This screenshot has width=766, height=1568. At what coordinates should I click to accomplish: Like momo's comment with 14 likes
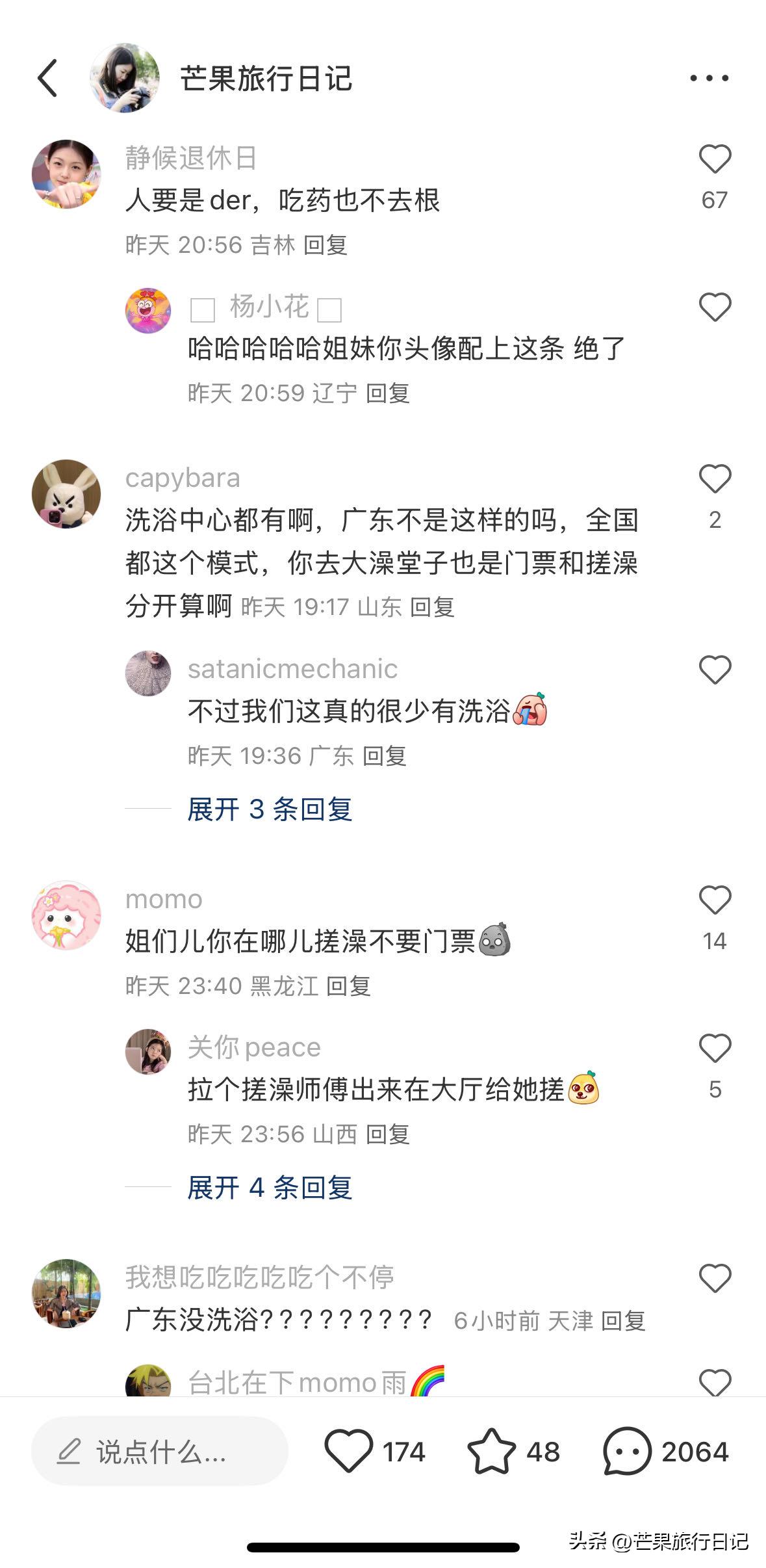pos(715,900)
